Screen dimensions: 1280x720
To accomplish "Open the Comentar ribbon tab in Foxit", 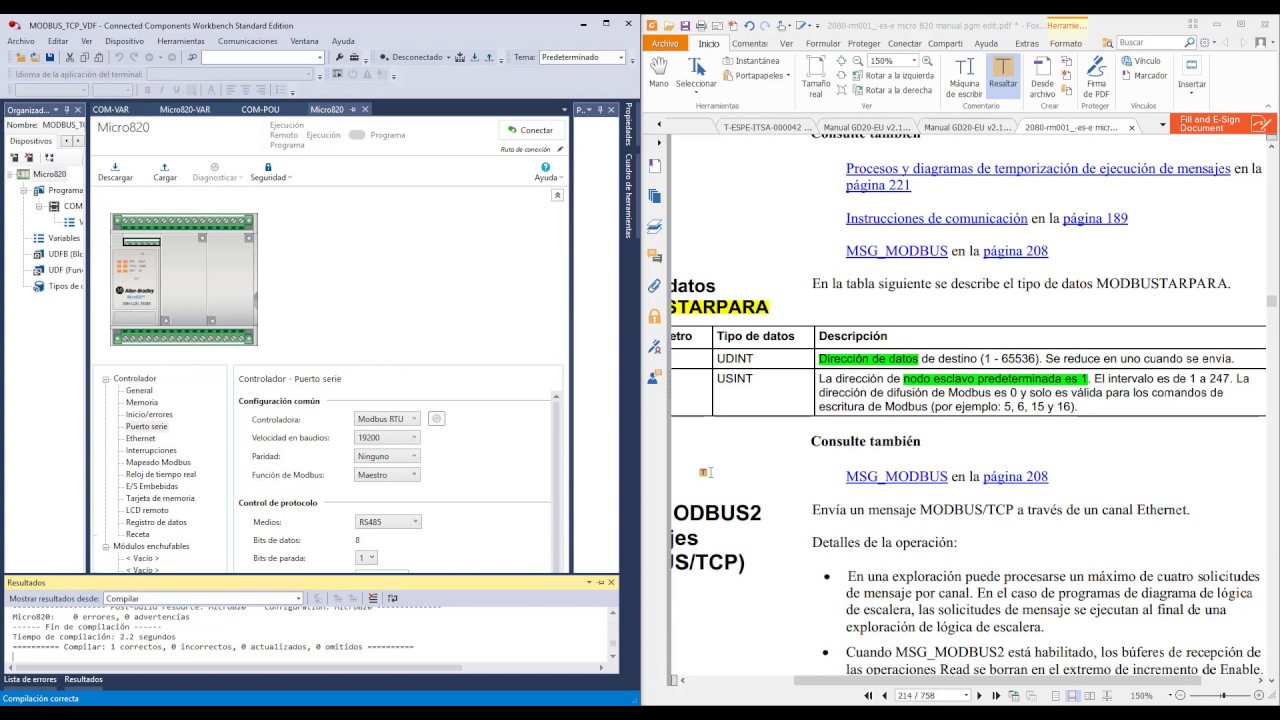I will coord(749,43).
